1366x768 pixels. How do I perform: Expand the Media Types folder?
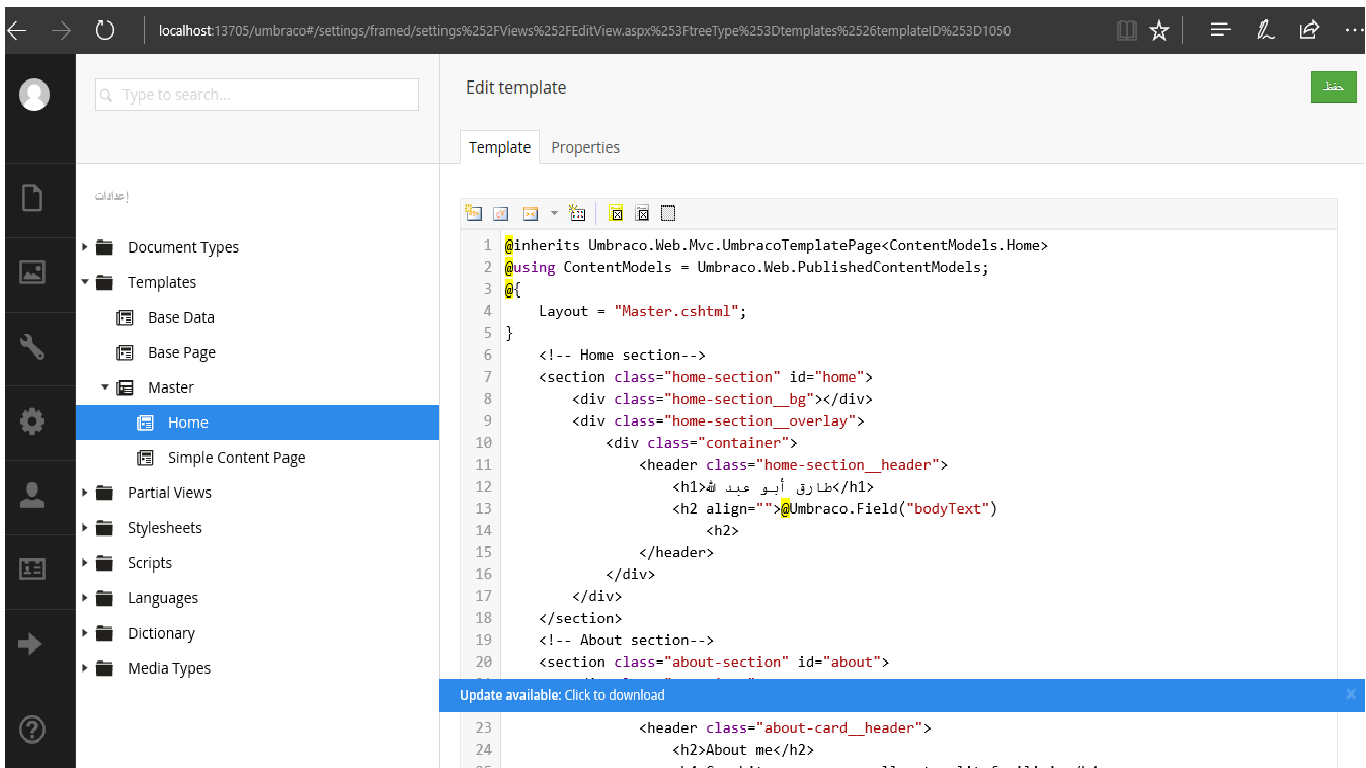click(85, 668)
